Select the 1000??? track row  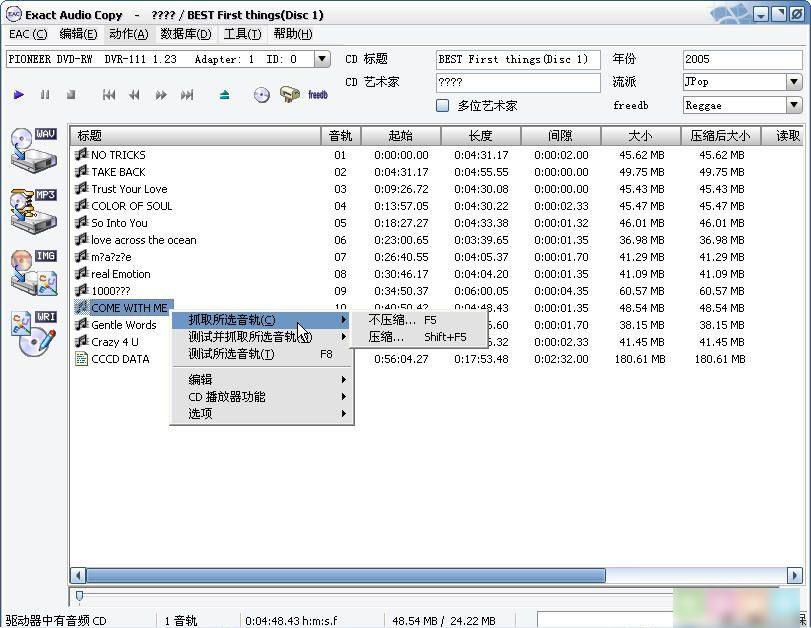(111, 291)
